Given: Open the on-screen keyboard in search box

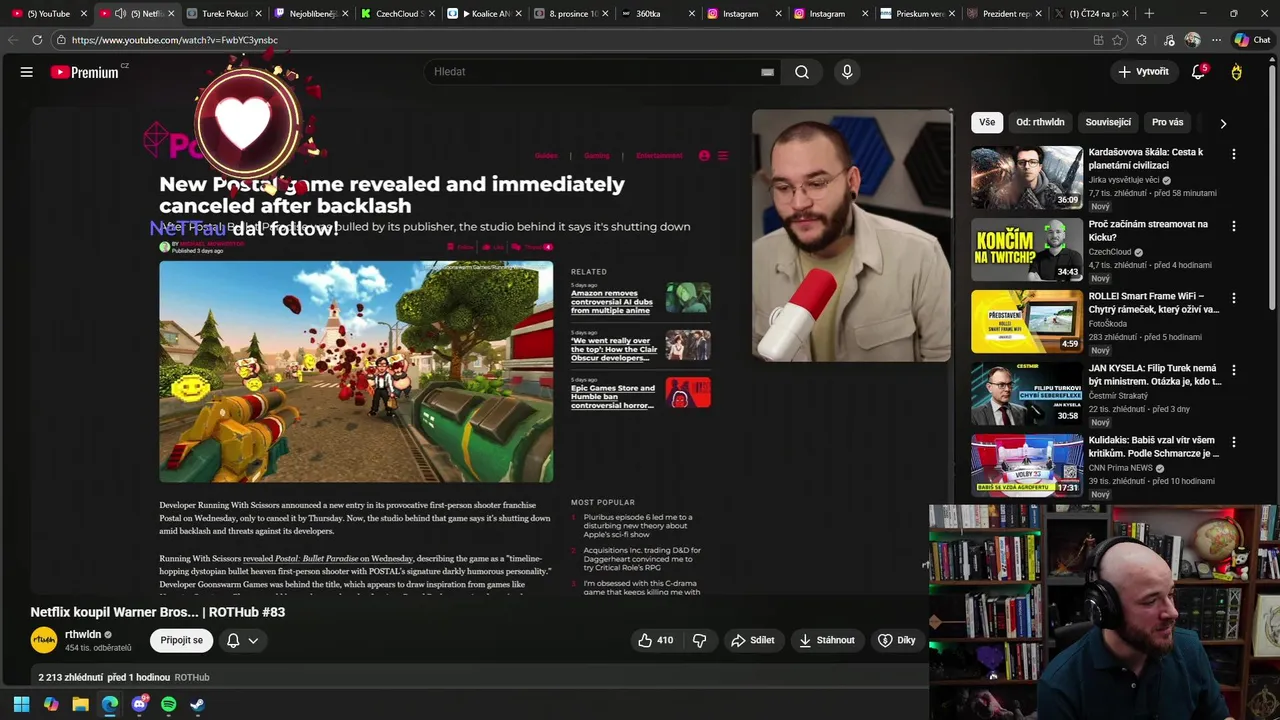Looking at the screenshot, I should (767, 72).
